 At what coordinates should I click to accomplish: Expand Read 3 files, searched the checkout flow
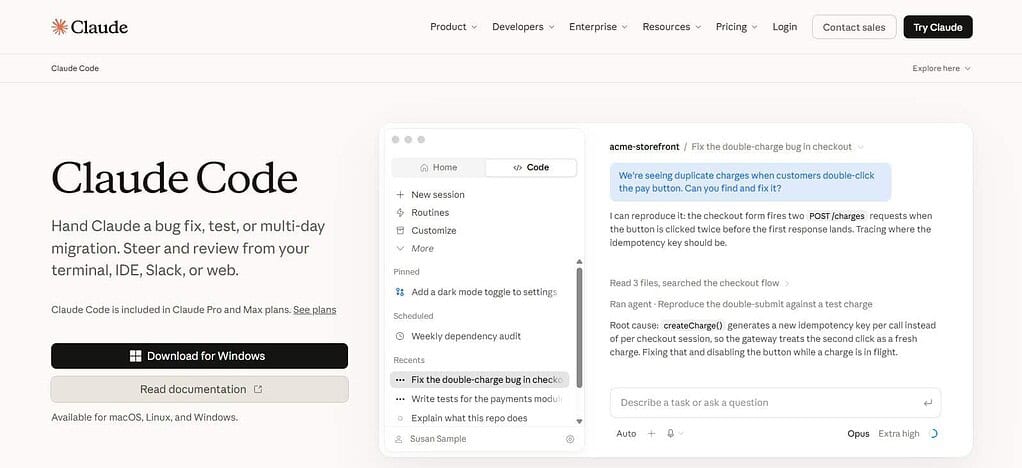[699, 283]
